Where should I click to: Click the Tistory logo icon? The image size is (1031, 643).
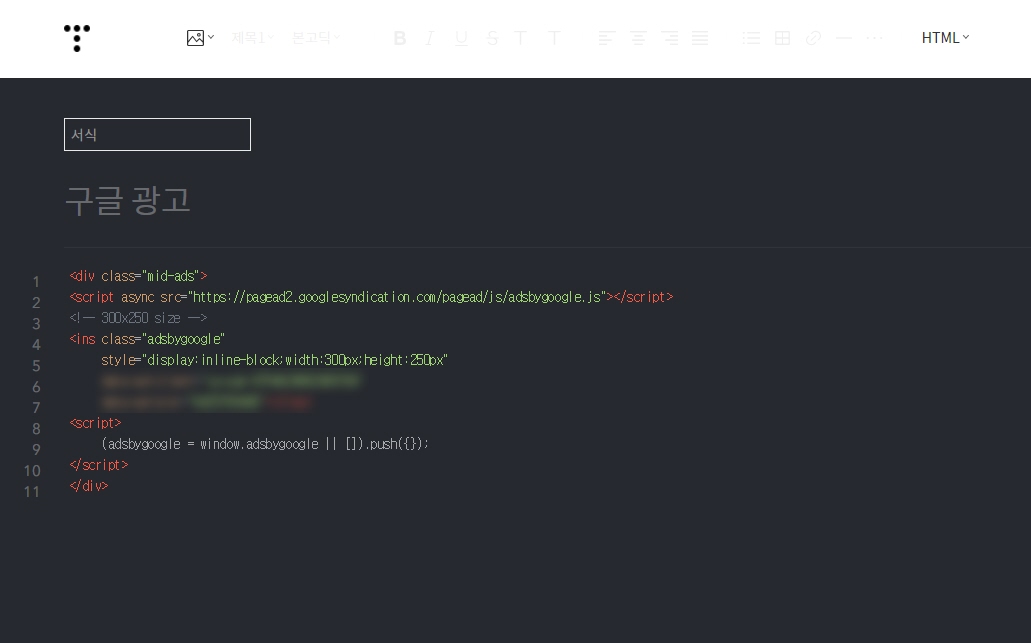[77, 38]
